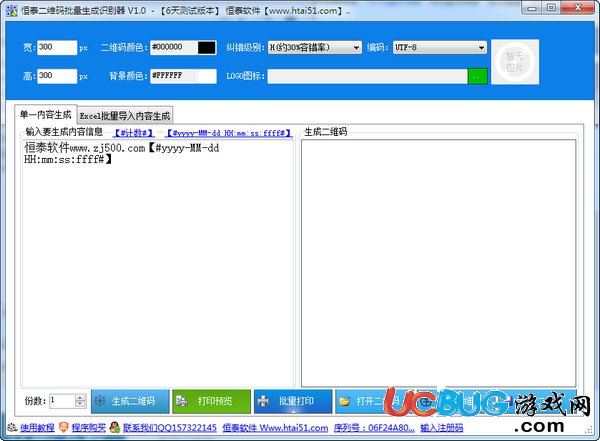Screen dimensions: 600x441
Task: Open the error correction level dropdown
Action: click(x=315, y=47)
